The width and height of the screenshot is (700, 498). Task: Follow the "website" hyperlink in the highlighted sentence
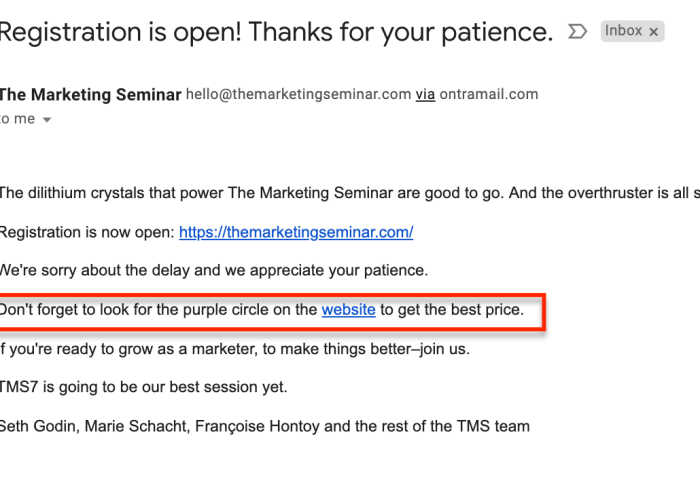coord(349,309)
